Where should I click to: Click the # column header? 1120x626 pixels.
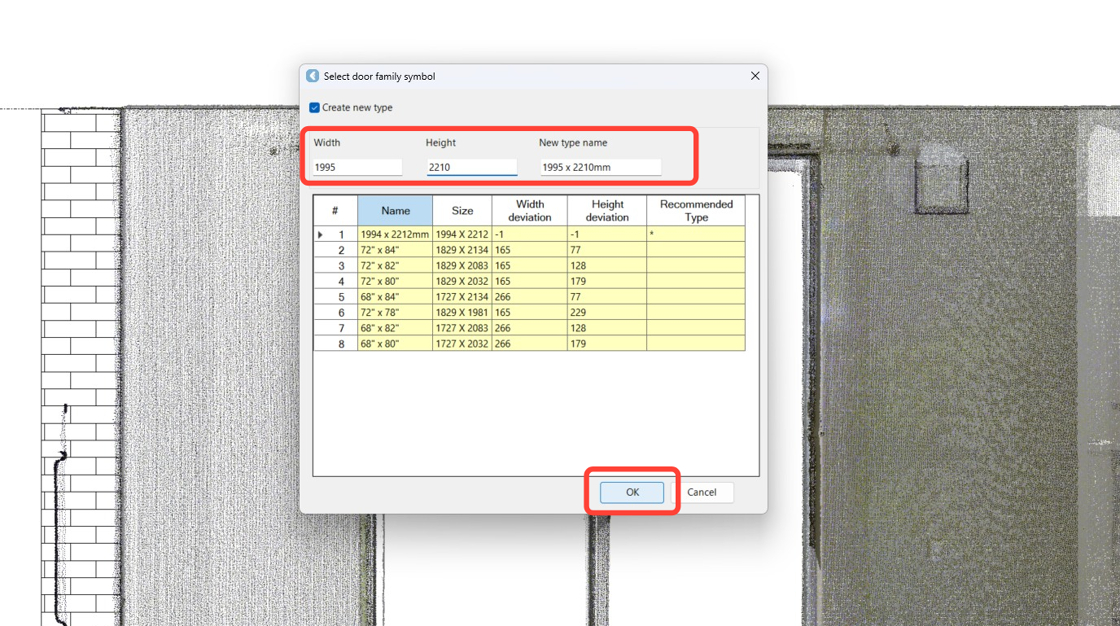(x=335, y=211)
